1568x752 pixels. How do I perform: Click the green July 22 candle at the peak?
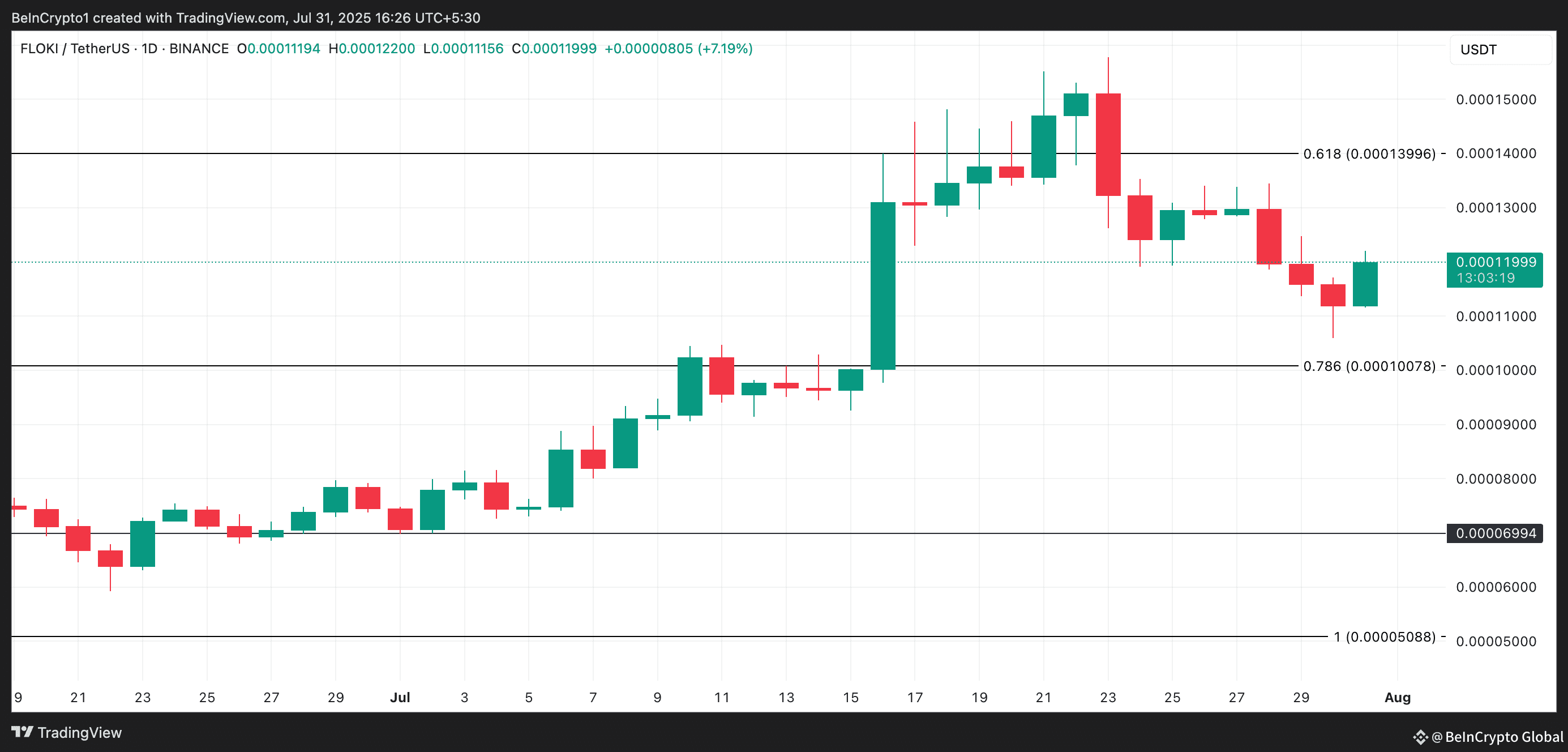click(x=1076, y=104)
